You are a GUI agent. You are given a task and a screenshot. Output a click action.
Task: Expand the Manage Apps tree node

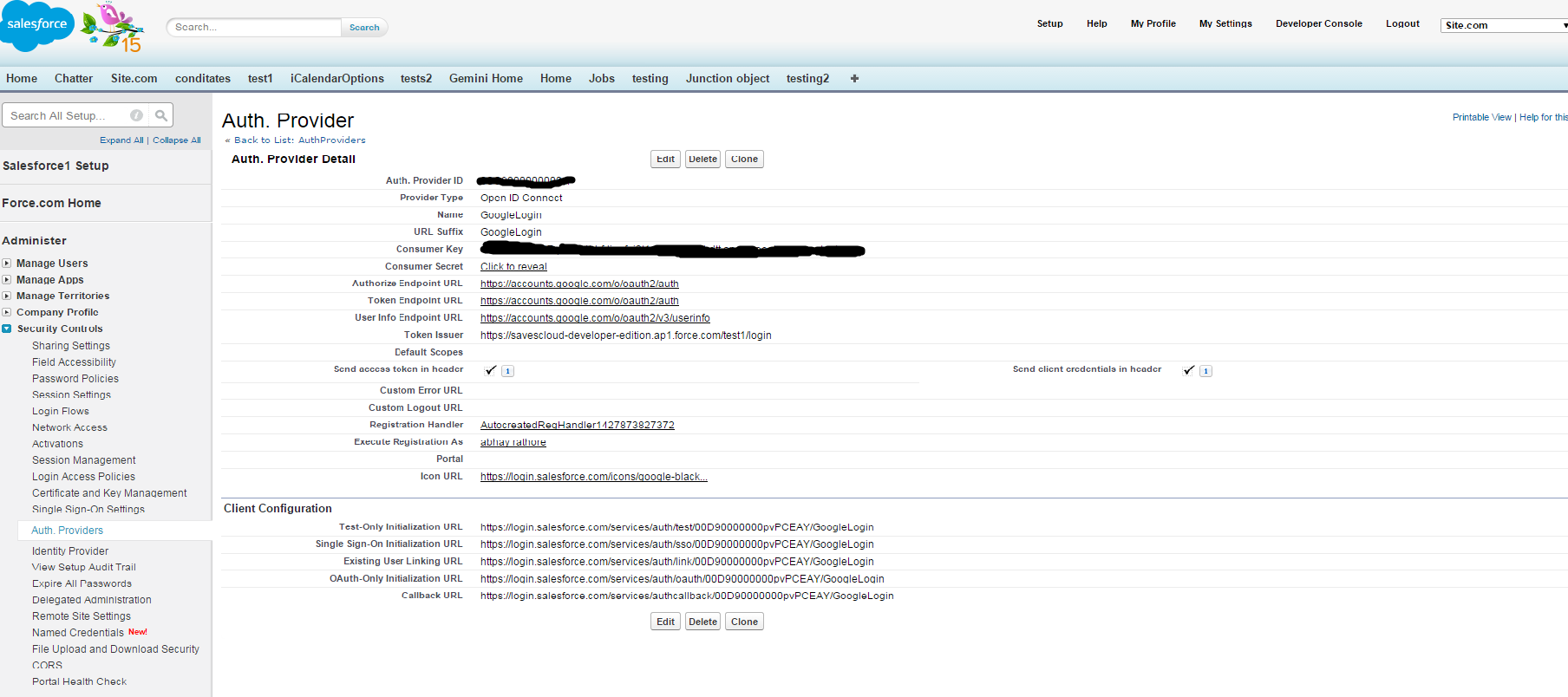7,280
